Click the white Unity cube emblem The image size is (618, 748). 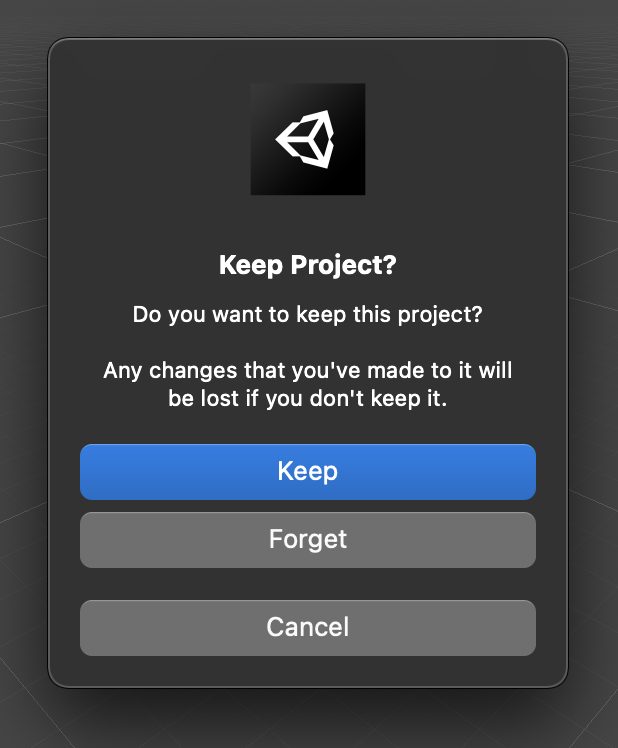tap(306, 140)
